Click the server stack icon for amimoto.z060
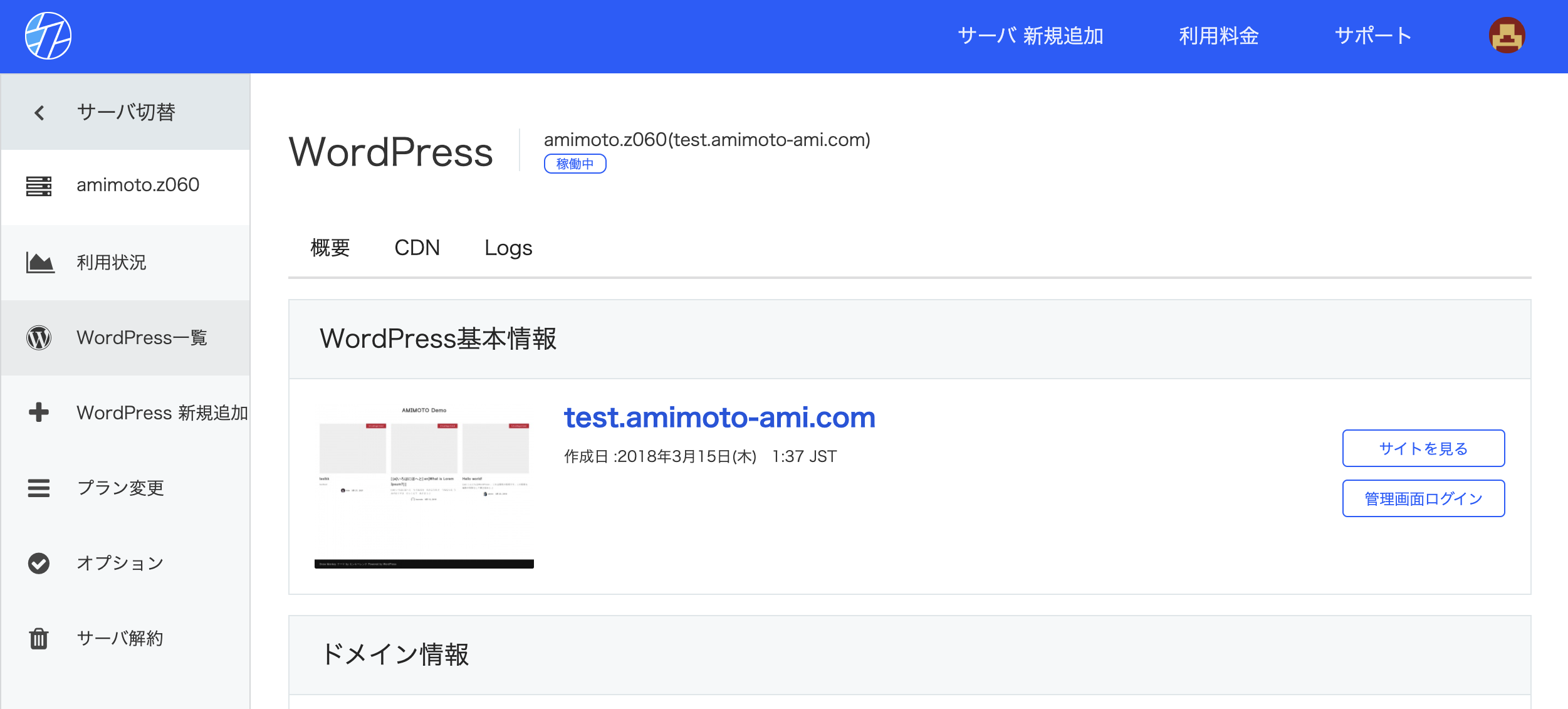 click(39, 186)
